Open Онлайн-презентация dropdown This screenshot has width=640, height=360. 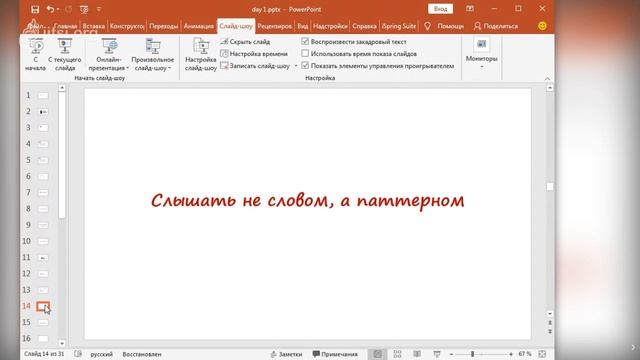point(109,54)
